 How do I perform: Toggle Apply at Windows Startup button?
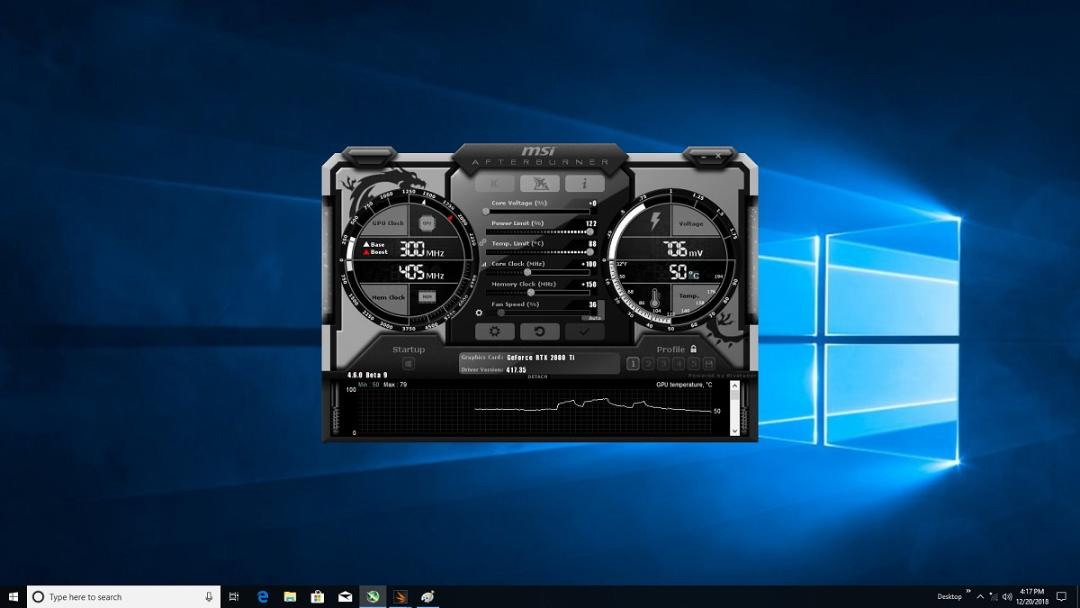tap(408, 363)
